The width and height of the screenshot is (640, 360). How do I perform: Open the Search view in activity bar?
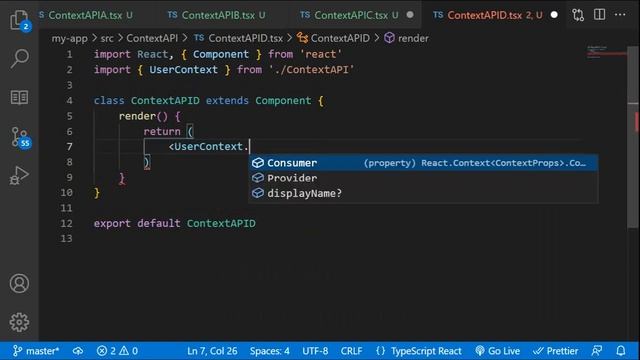[19, 58]
